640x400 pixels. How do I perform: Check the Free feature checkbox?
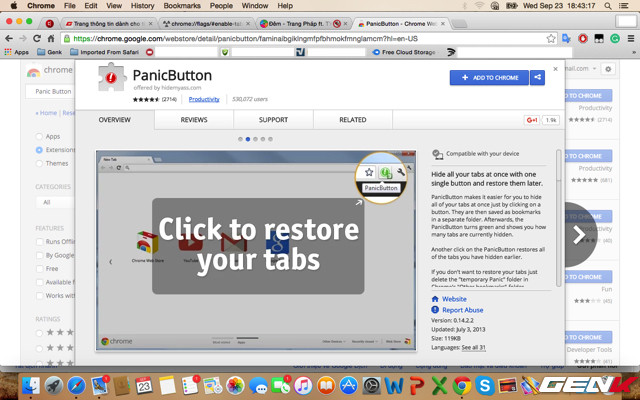coord(39,268)
